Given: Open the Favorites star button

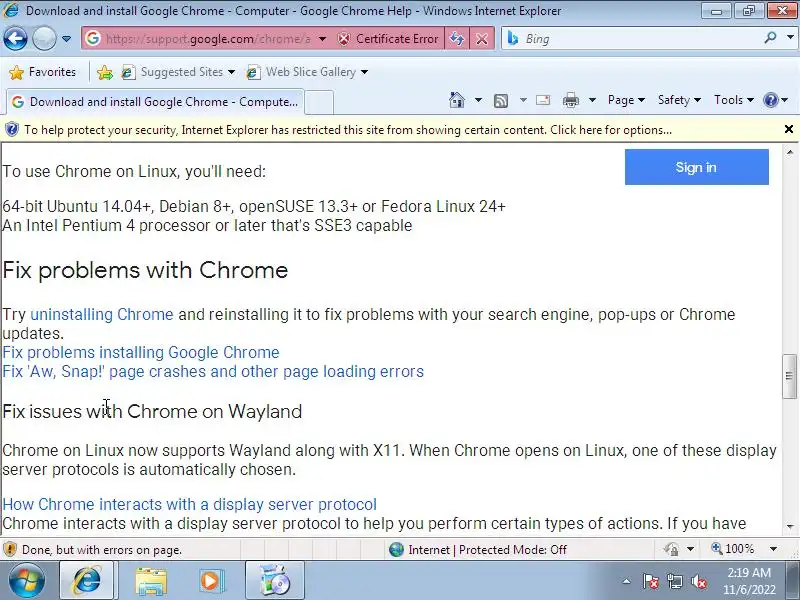Looking at the screenshot, I should [43, 72].
